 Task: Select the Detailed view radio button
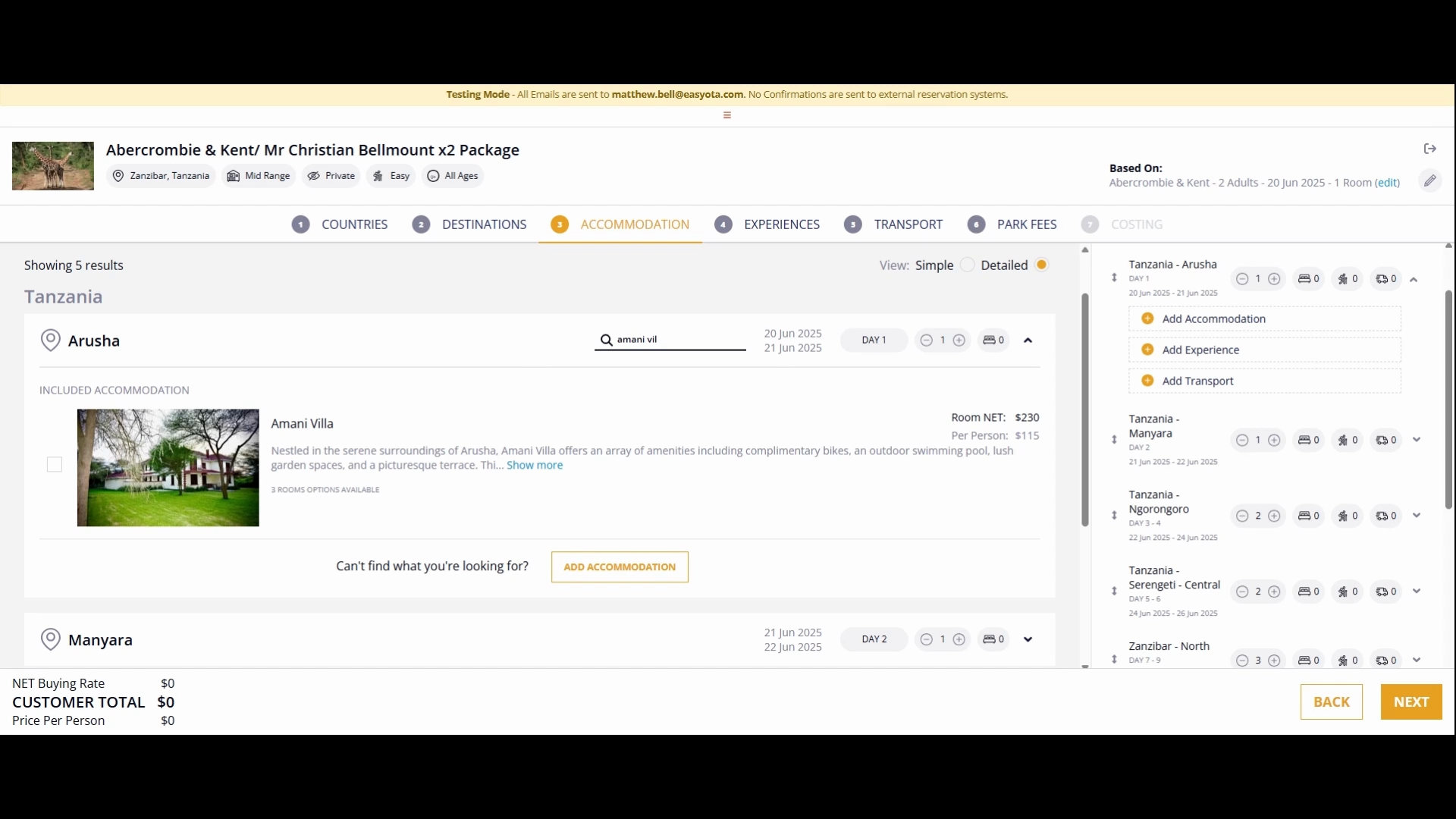pos(1042,265)
